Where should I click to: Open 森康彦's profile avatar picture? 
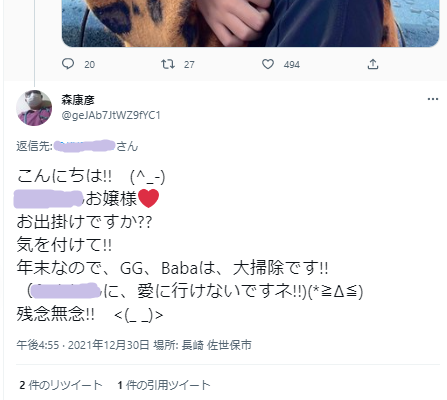click(x=34, y=108)
